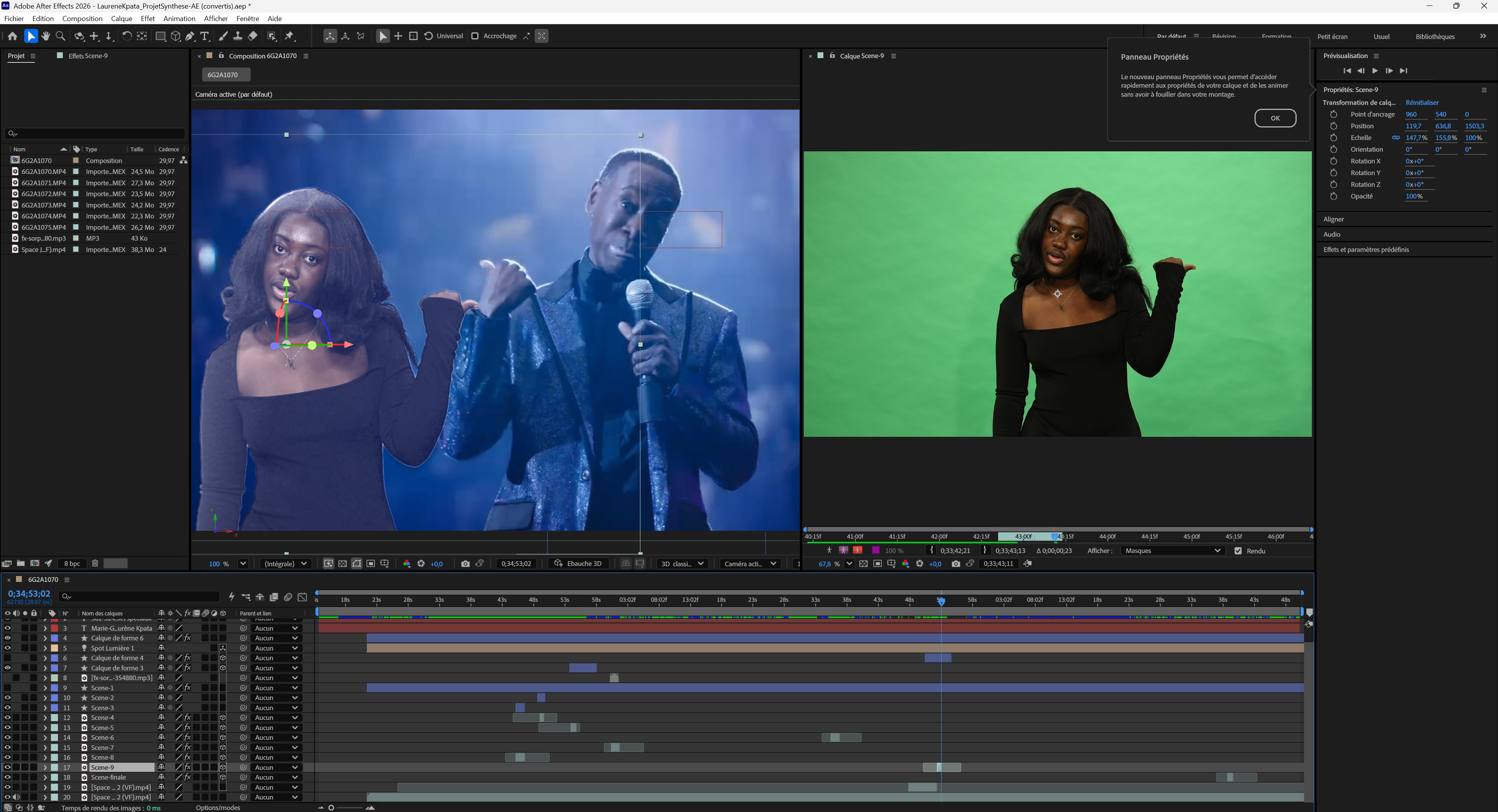Open the Animation menu

click(x=179, y=19)
